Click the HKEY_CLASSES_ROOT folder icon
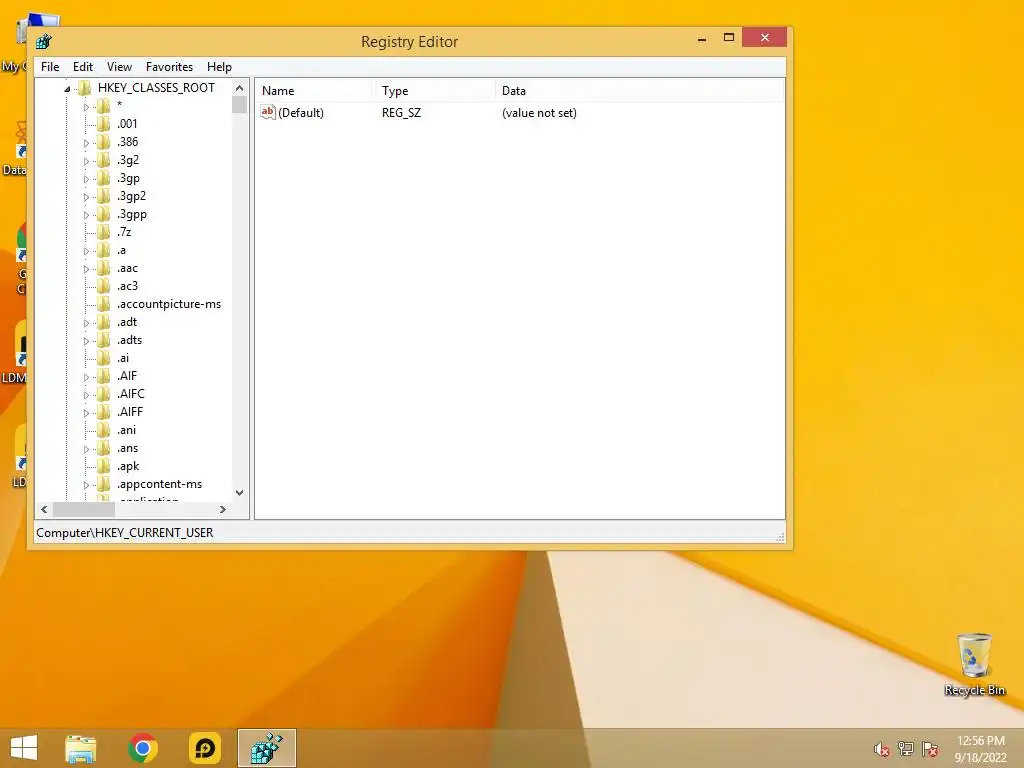 84,88
